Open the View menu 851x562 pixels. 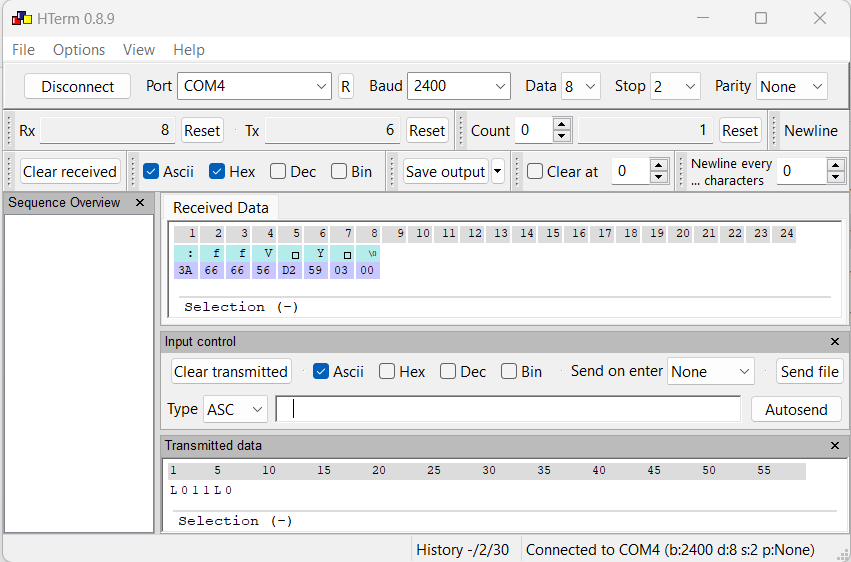tap(139, 50)
